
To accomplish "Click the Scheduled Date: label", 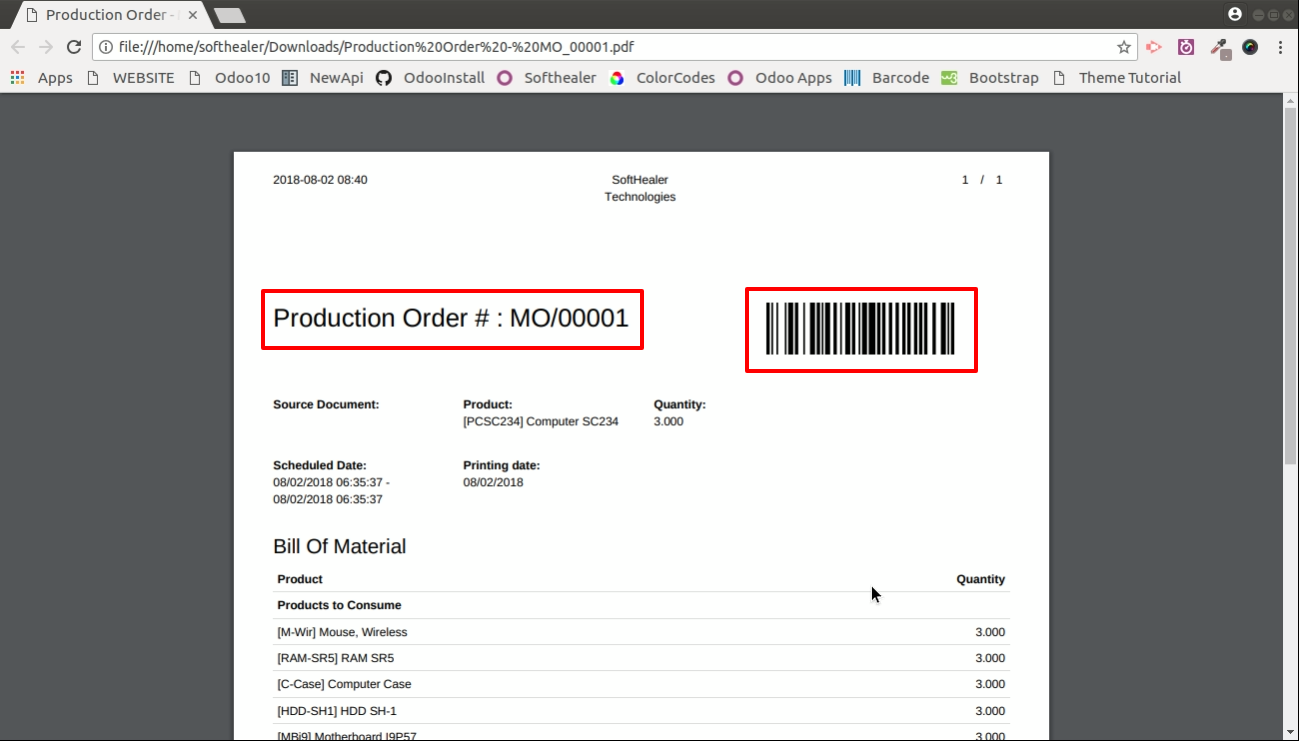I will pyautogui.click(x=320, y=466).
